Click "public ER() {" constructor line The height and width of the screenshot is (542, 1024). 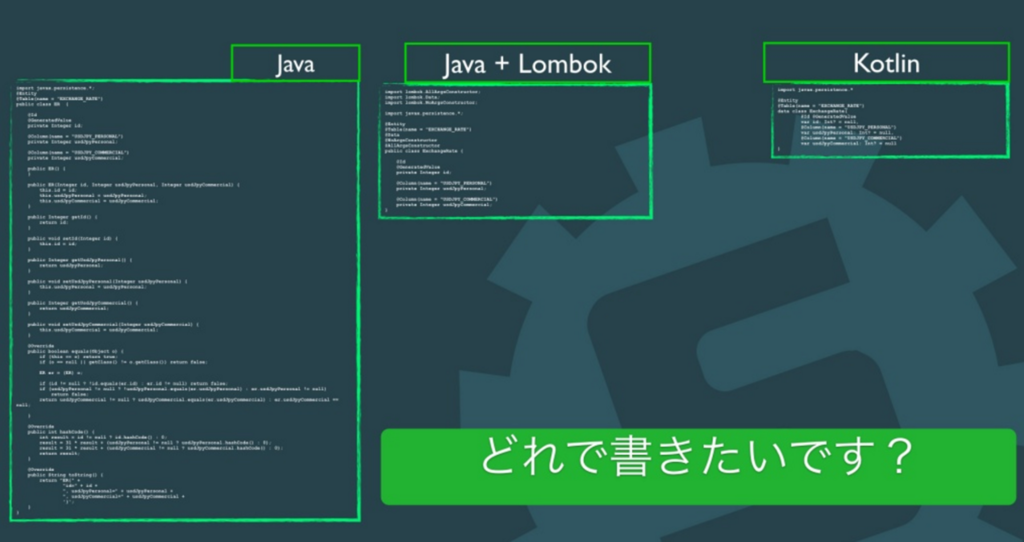pyautogui.click(x=46, y=168)
